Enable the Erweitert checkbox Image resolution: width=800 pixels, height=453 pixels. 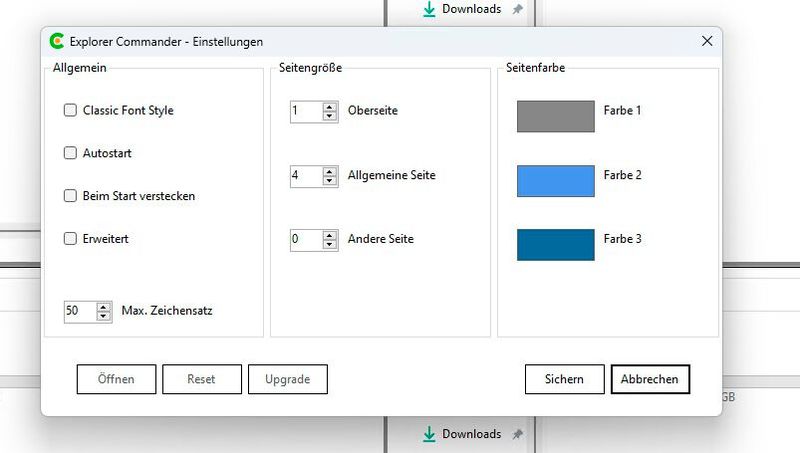pos(70,239)
